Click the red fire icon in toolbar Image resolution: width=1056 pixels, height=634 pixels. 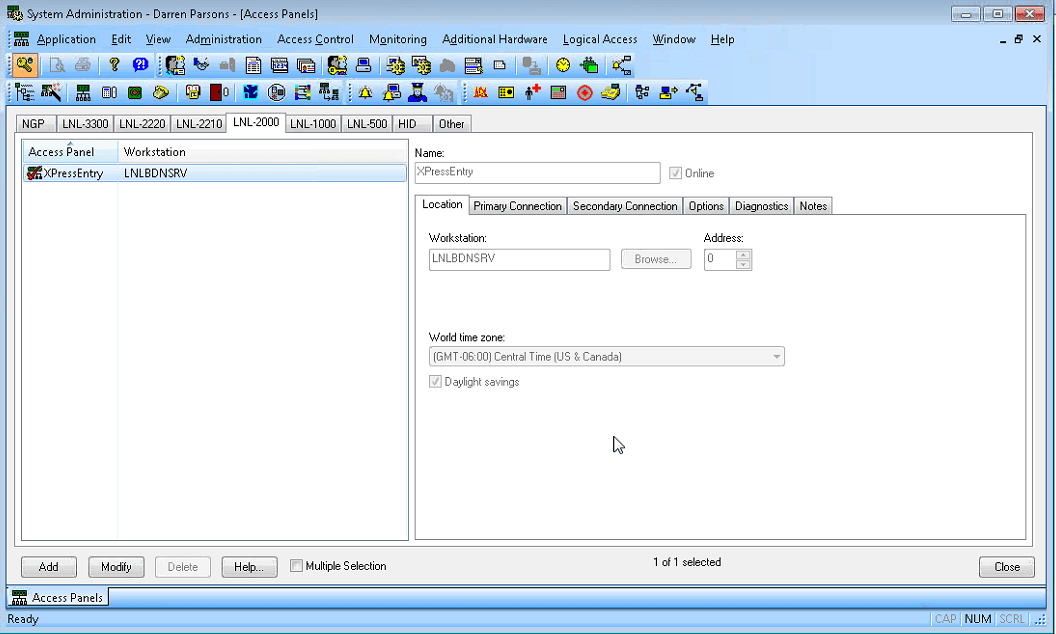coord(481,93)
